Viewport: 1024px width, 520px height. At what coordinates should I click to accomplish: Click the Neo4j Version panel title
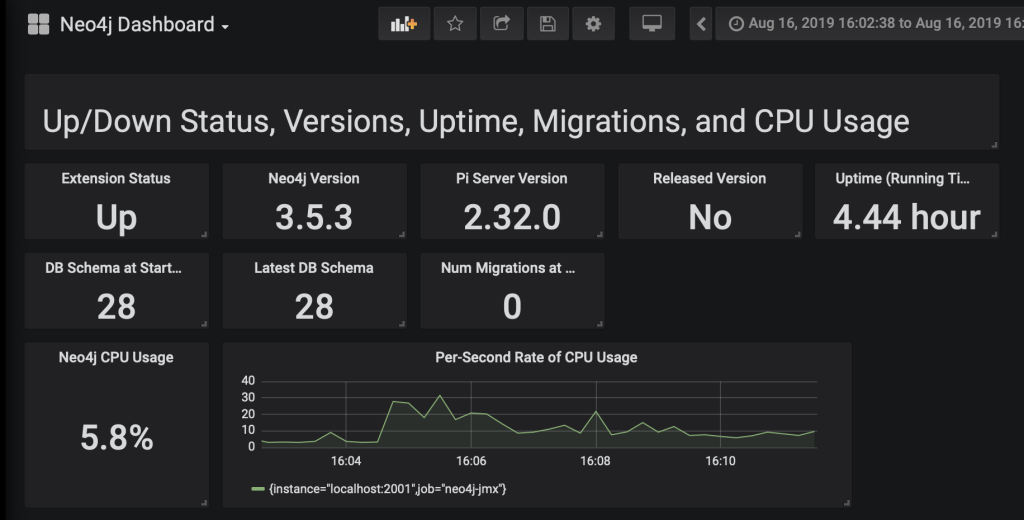click(x=314, y=178)
